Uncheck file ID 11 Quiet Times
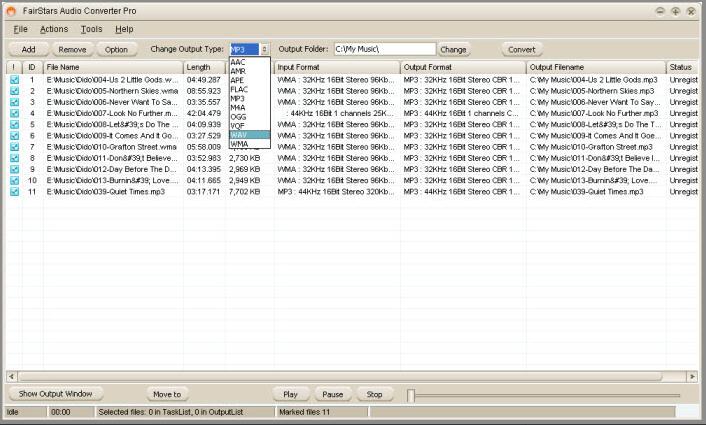 14,191
